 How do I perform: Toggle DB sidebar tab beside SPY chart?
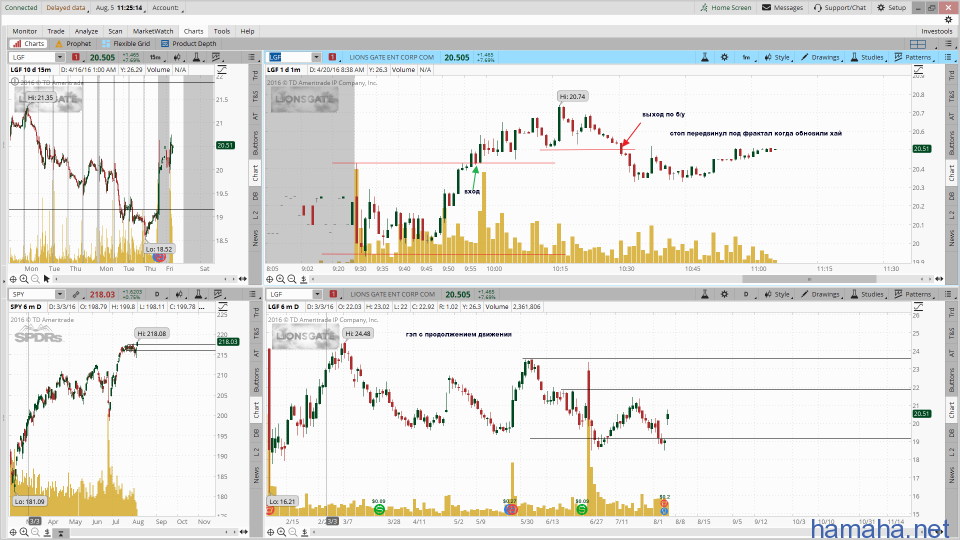click(256, 433)
